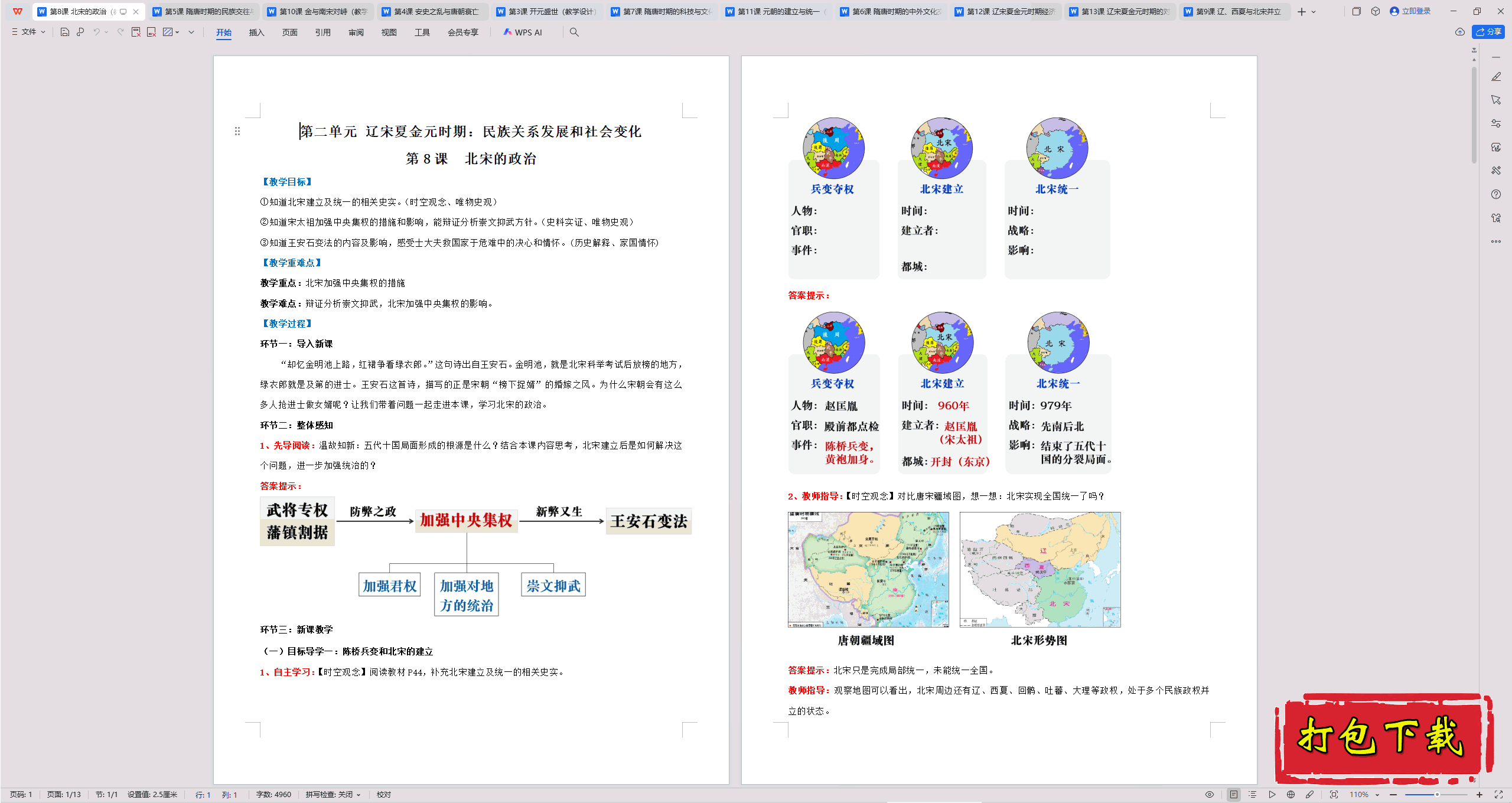Save document with the save icon
The height and width of the screenshot is (803, 1512).
(65, 32)
